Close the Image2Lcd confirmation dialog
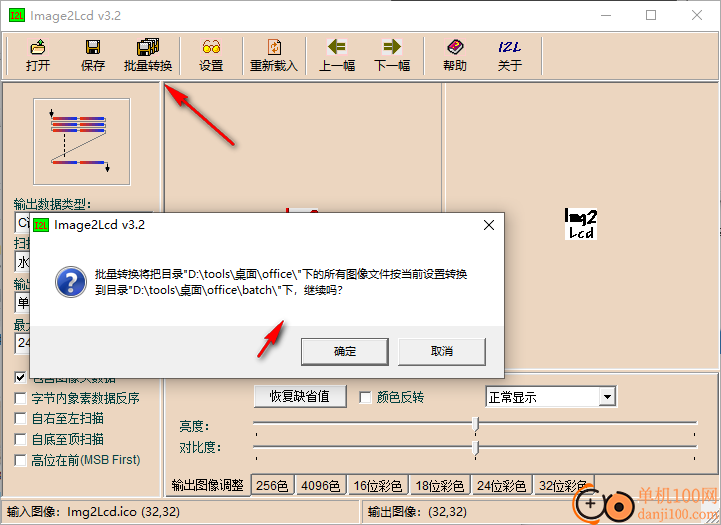 coord(489,225)
